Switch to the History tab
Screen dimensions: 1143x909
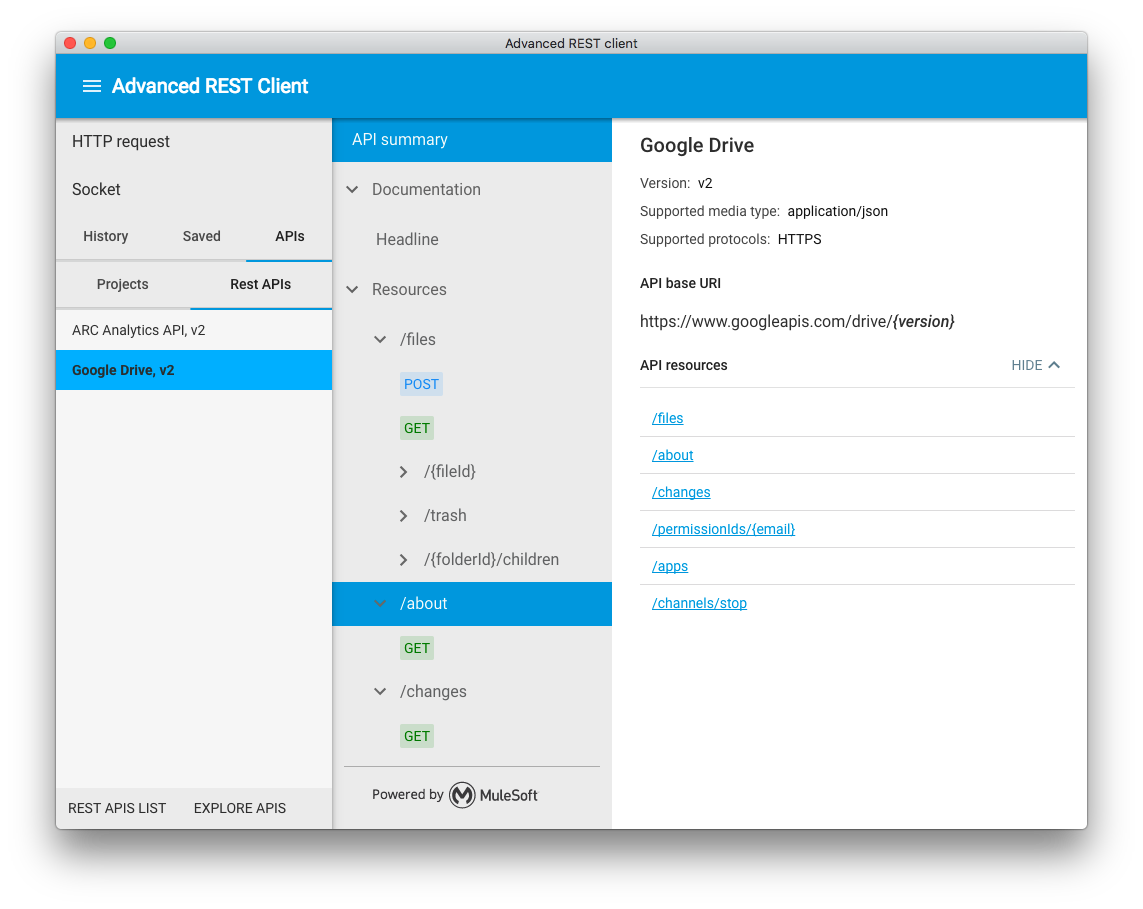point(106,236)
